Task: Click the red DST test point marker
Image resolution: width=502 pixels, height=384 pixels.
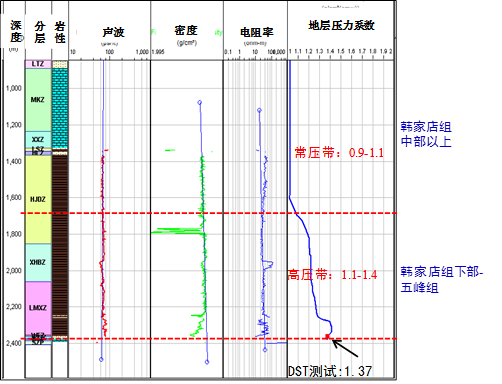Action: pos(328,336)
